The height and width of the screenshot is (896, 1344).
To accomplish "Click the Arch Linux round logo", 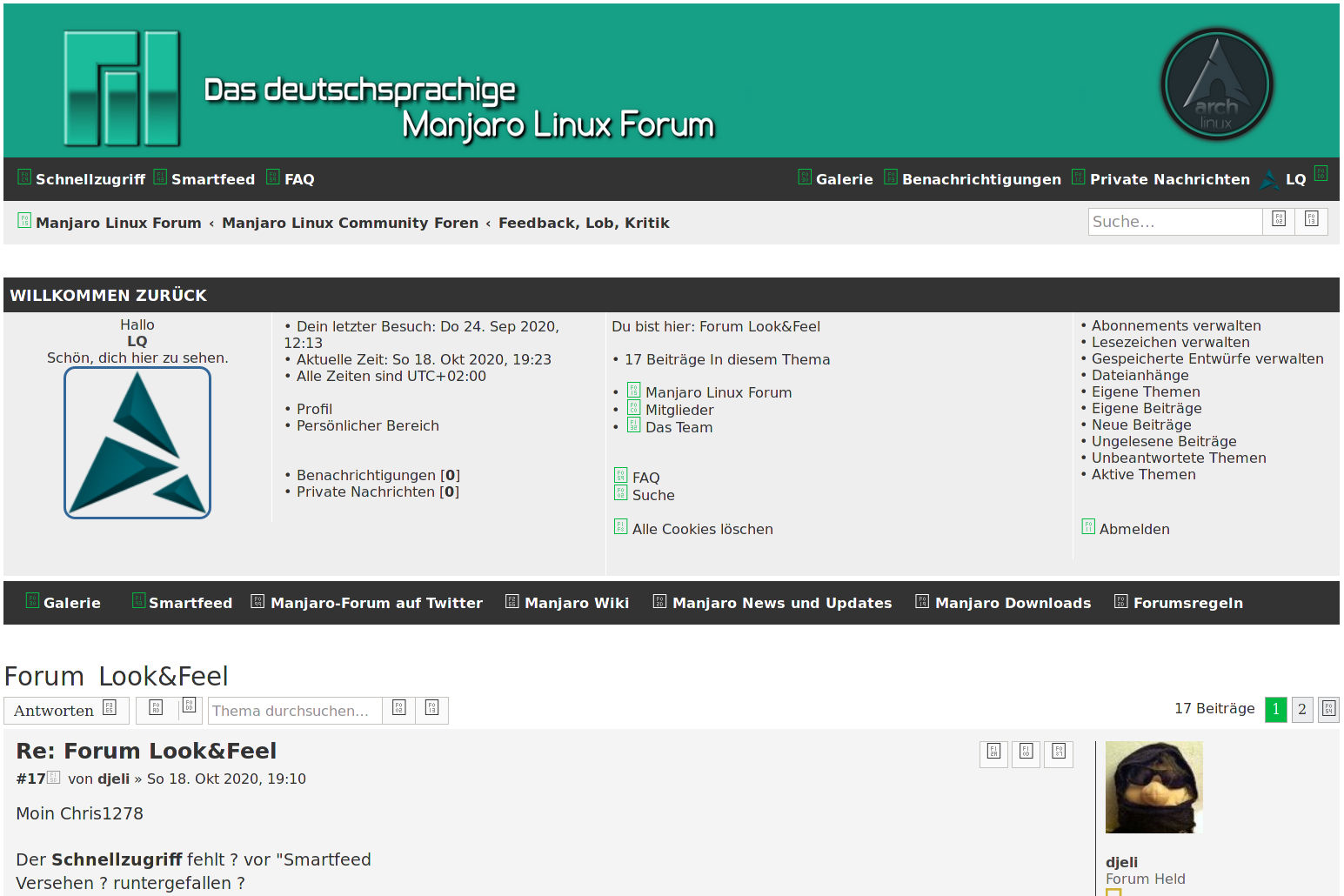I will (1217, 84).
